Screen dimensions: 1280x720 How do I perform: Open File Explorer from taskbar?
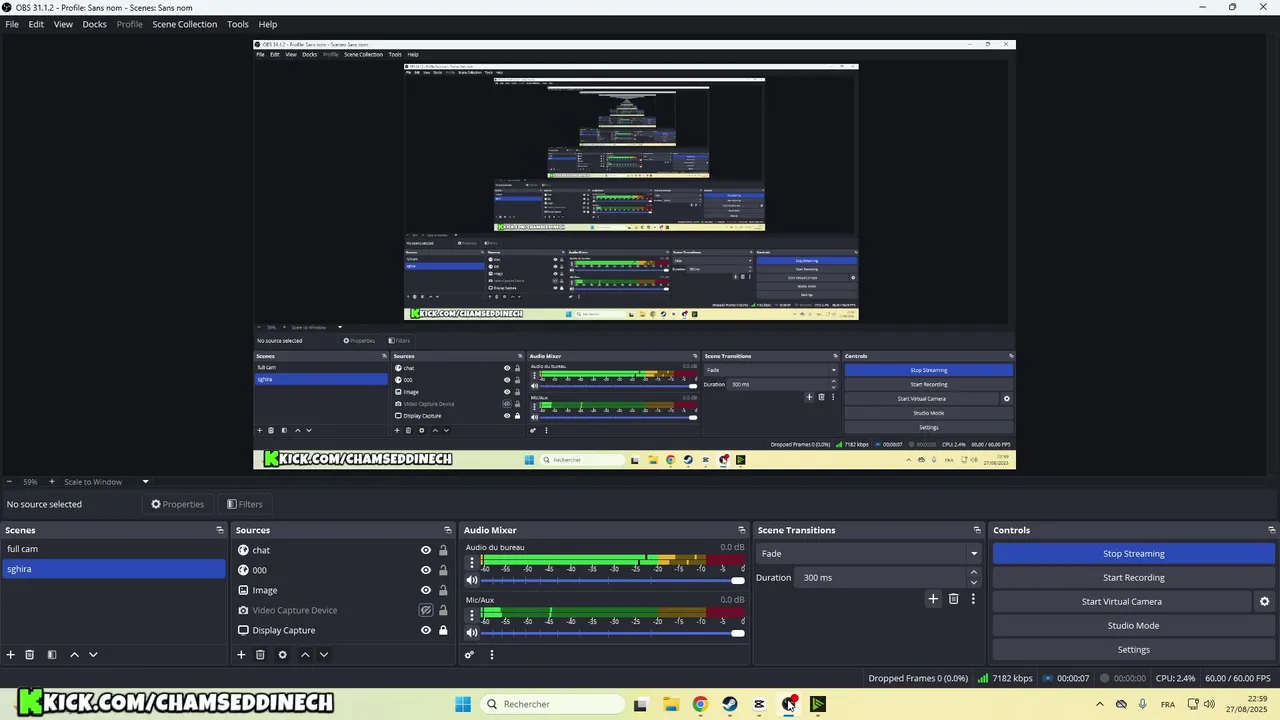pyautogui.click(x=670, y=704)
